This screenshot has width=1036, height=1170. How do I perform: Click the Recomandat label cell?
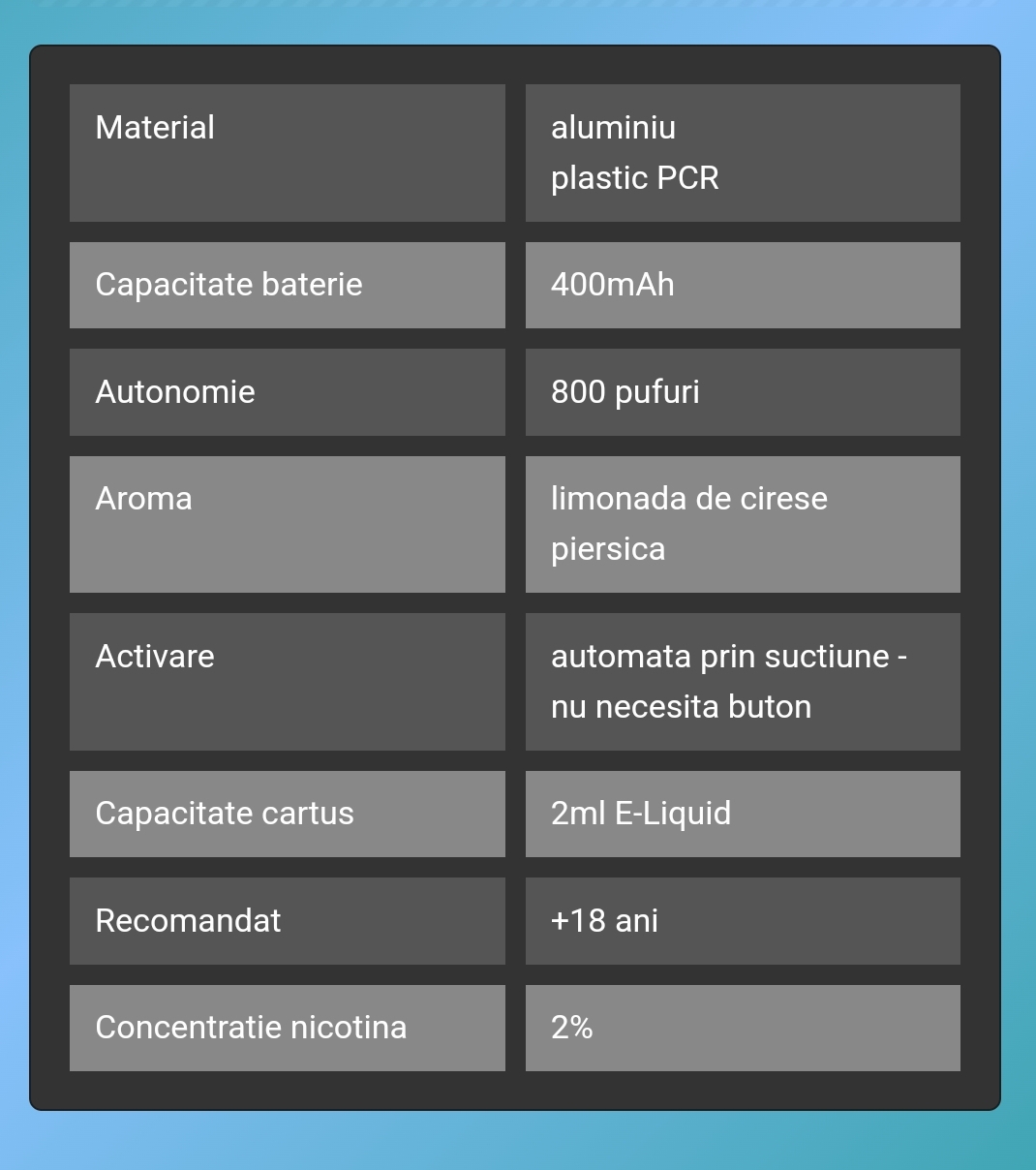tap(288, 921)
